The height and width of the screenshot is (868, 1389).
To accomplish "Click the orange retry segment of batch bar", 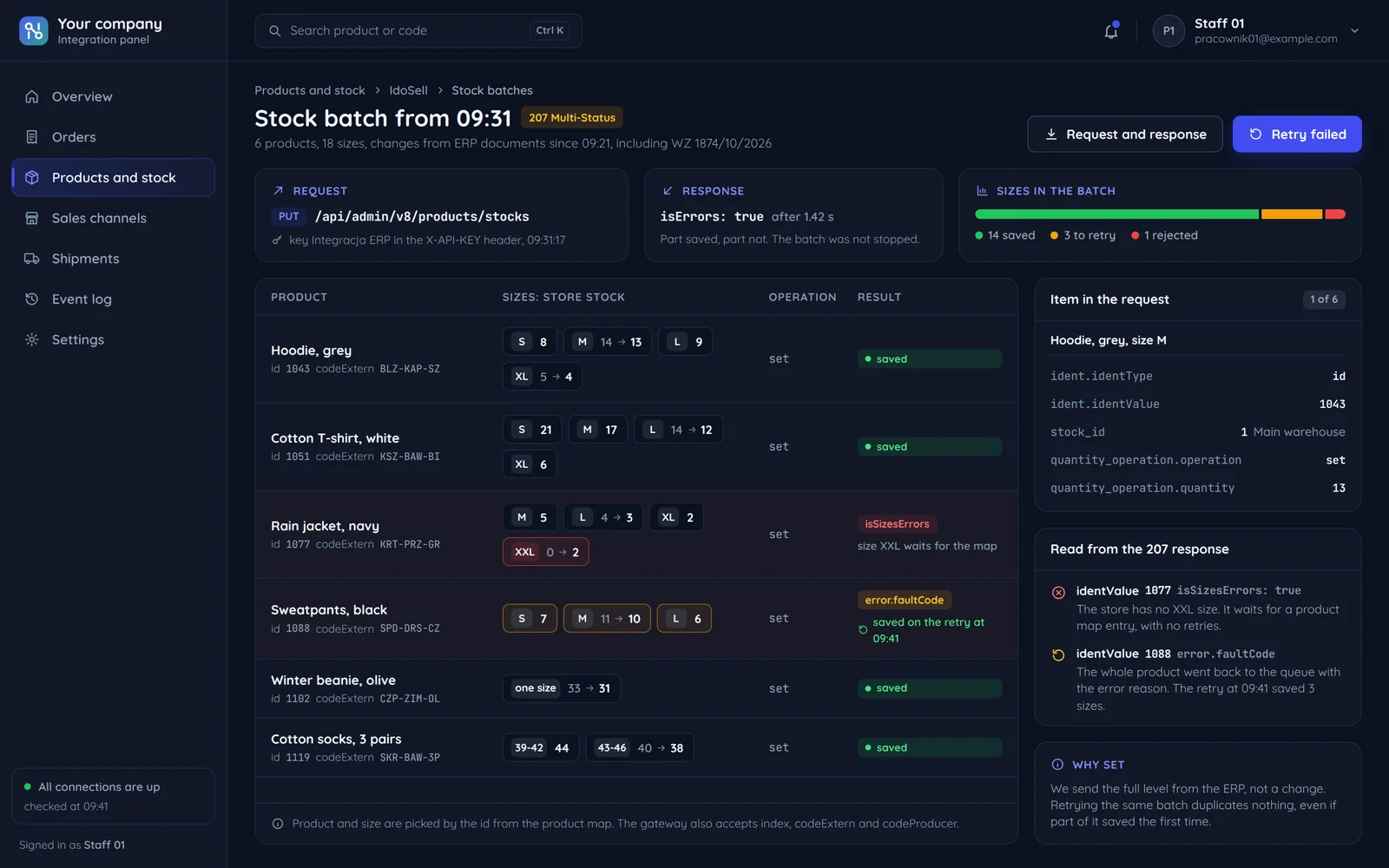I will pyautogui.click(x=1292, y=214).
